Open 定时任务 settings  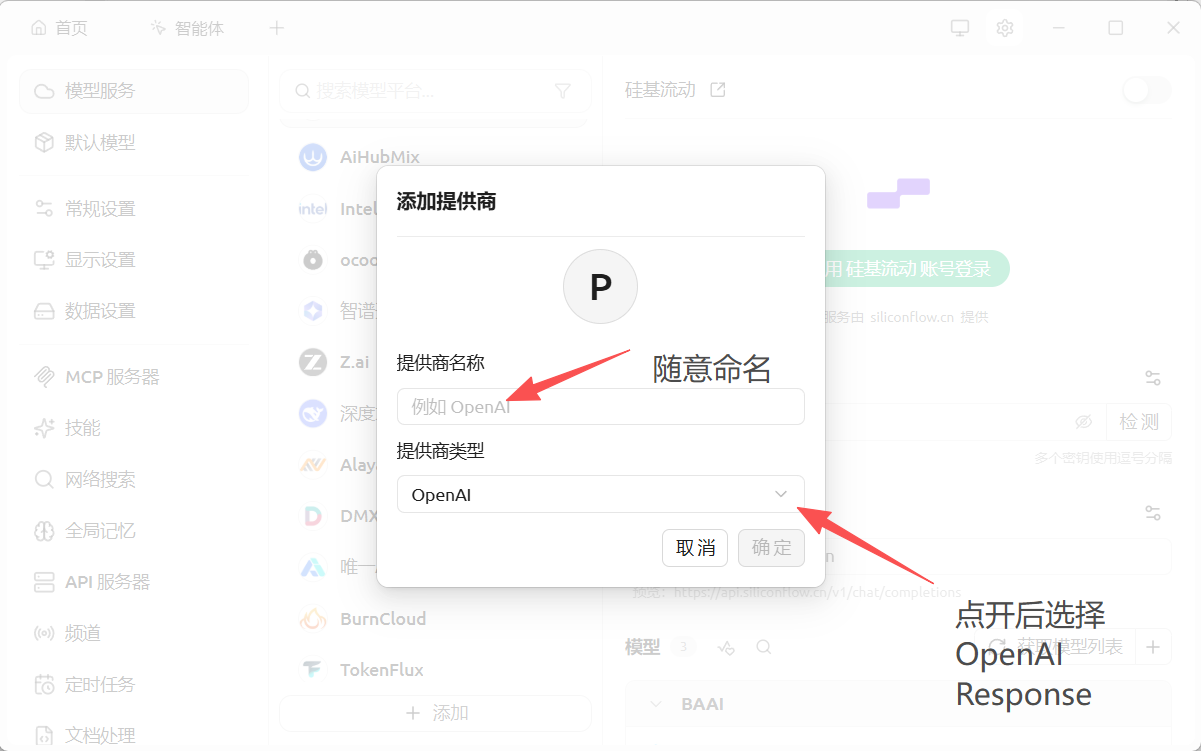click(134, 685)
